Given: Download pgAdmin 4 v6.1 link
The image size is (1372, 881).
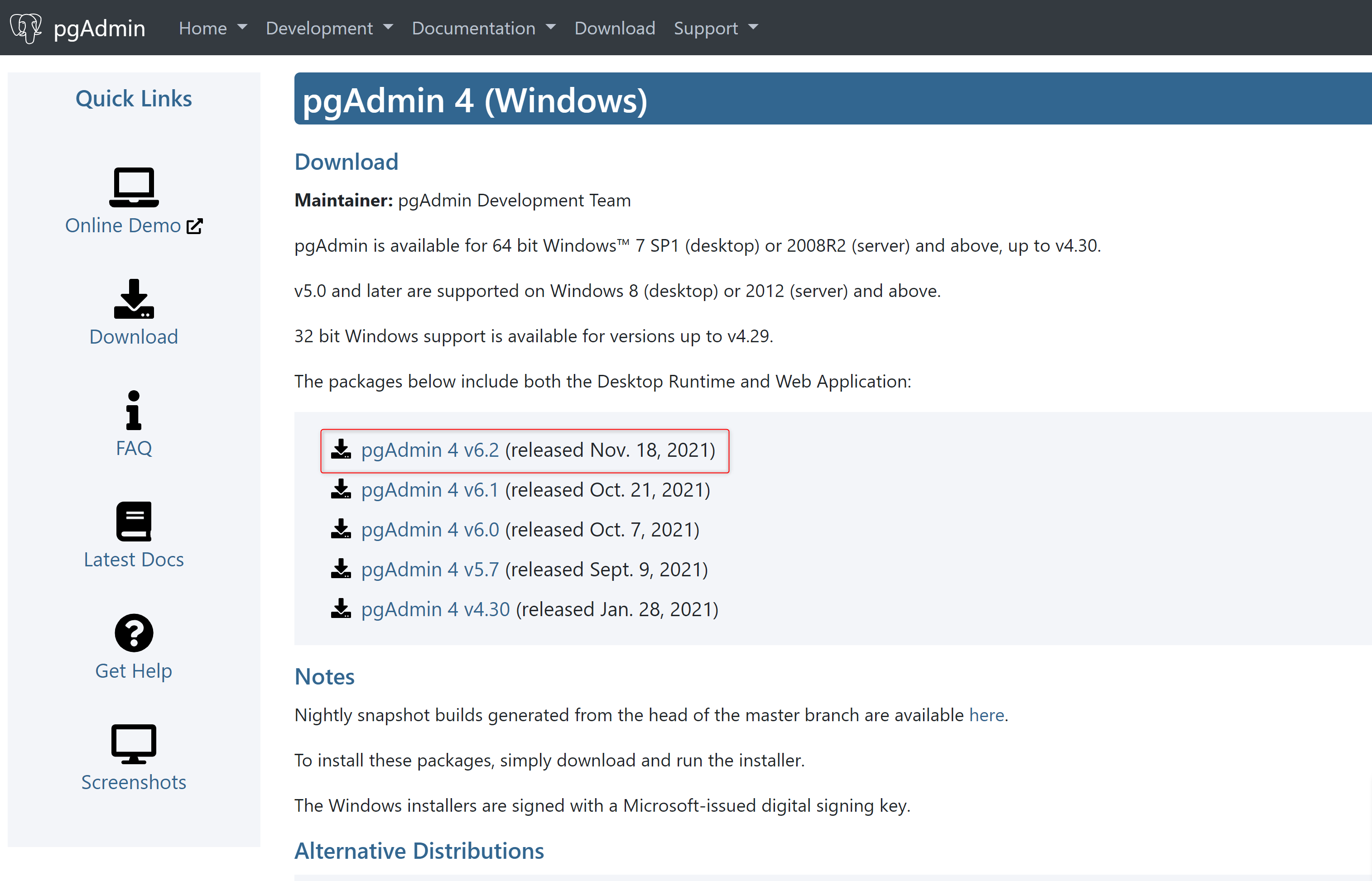Looking at the screenshot, I should (x=430, y=490).
